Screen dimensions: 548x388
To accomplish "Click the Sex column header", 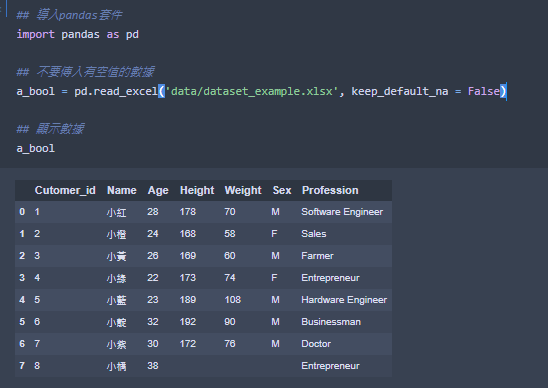I will (282, 190).
